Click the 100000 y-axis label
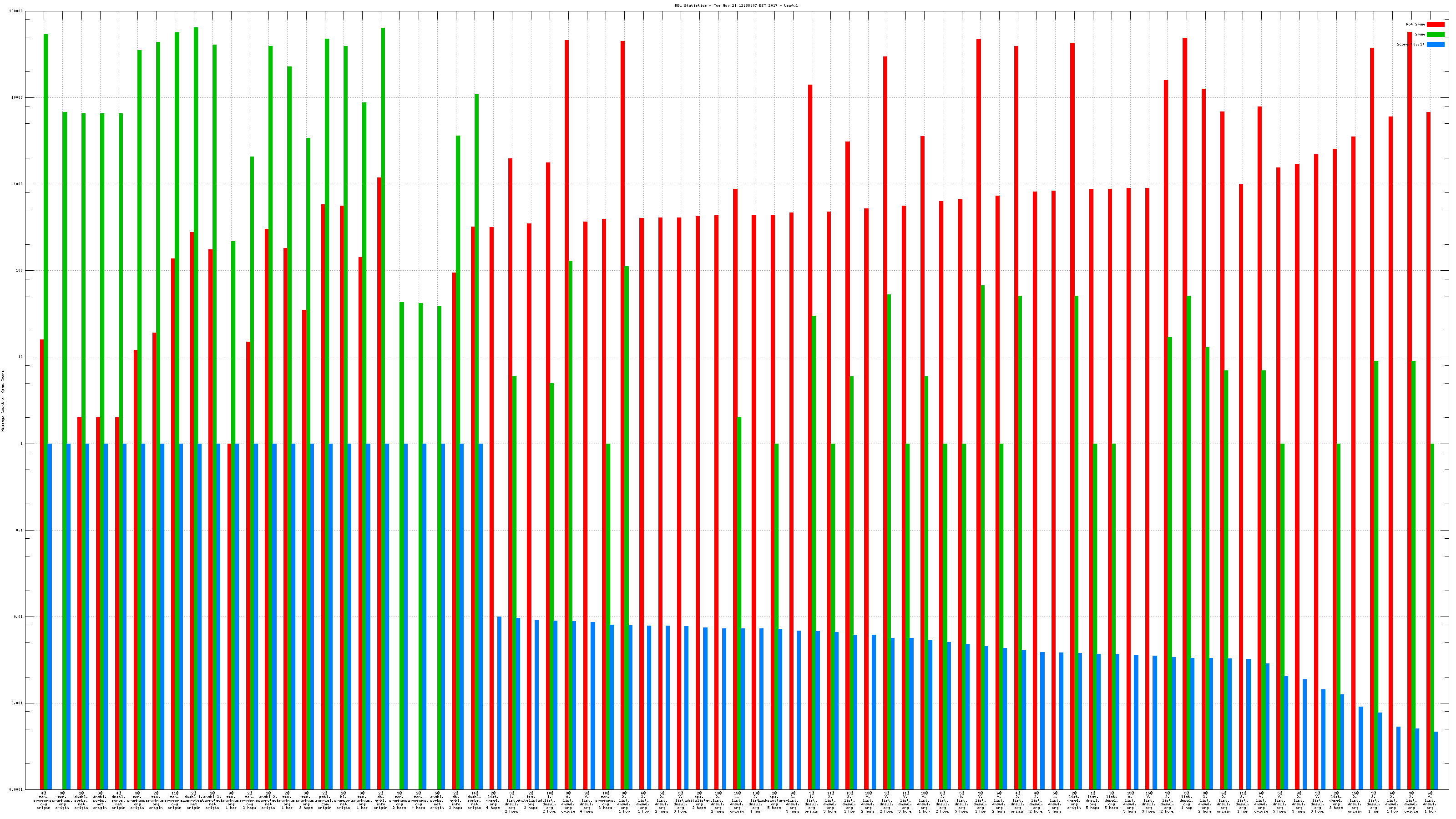Screen dimensions: 1456x819 pos(17,11)
